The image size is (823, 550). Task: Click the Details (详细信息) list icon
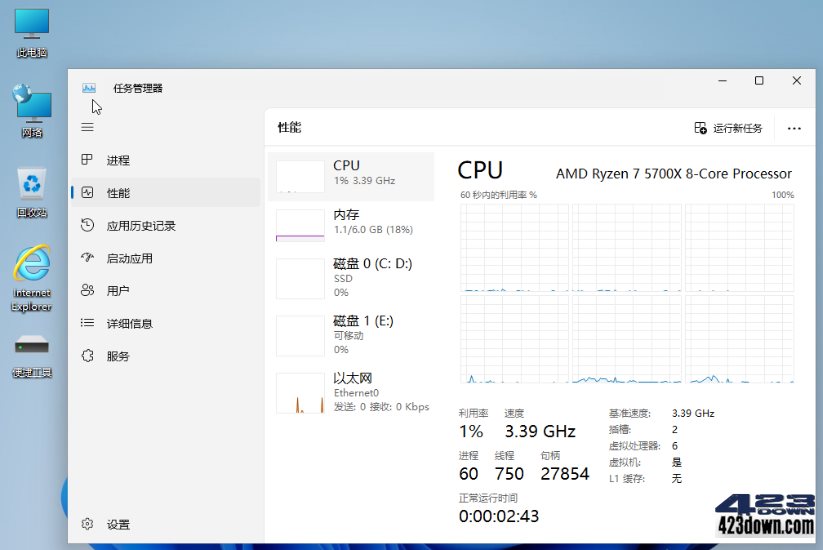87,323
